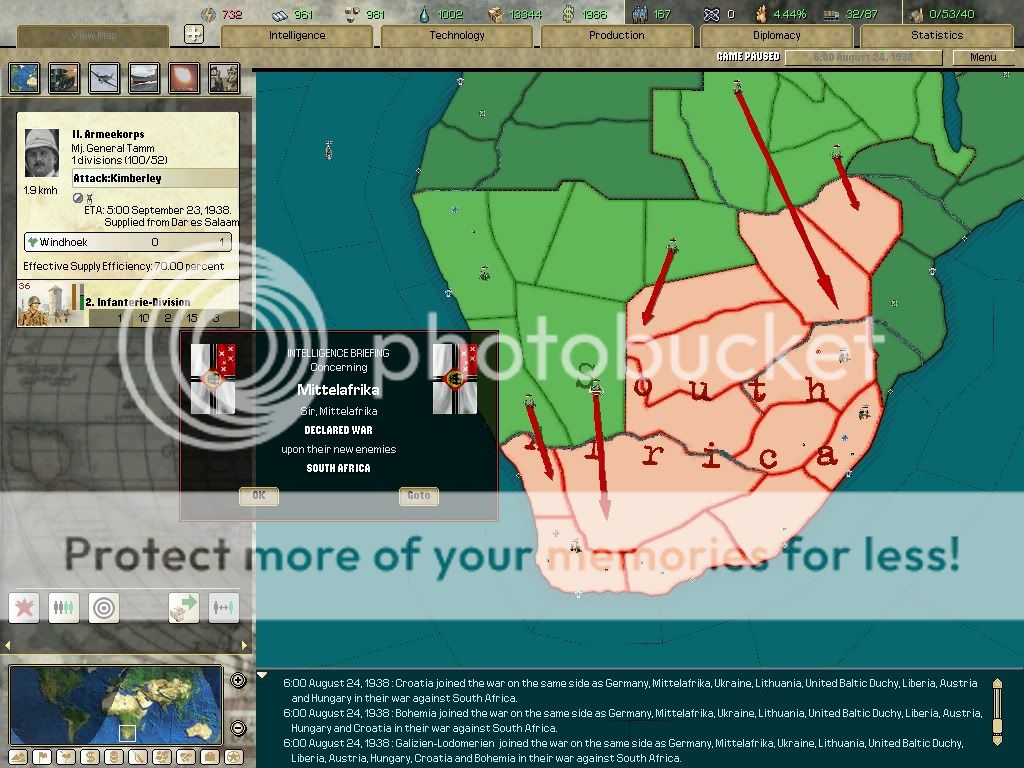Screen dimensions: 1024x768
Task: Open the Technology tab
Action: point(456,35)
